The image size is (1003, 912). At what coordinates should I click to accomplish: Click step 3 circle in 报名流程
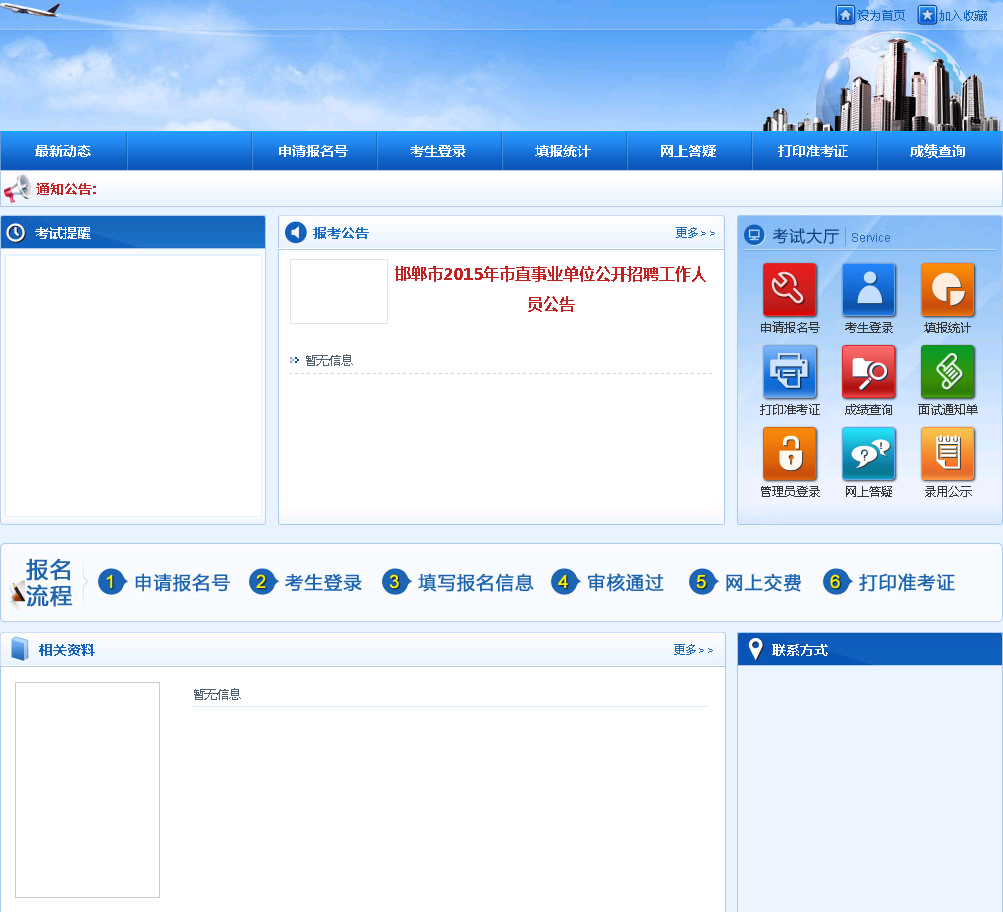[x=395, y=582]
